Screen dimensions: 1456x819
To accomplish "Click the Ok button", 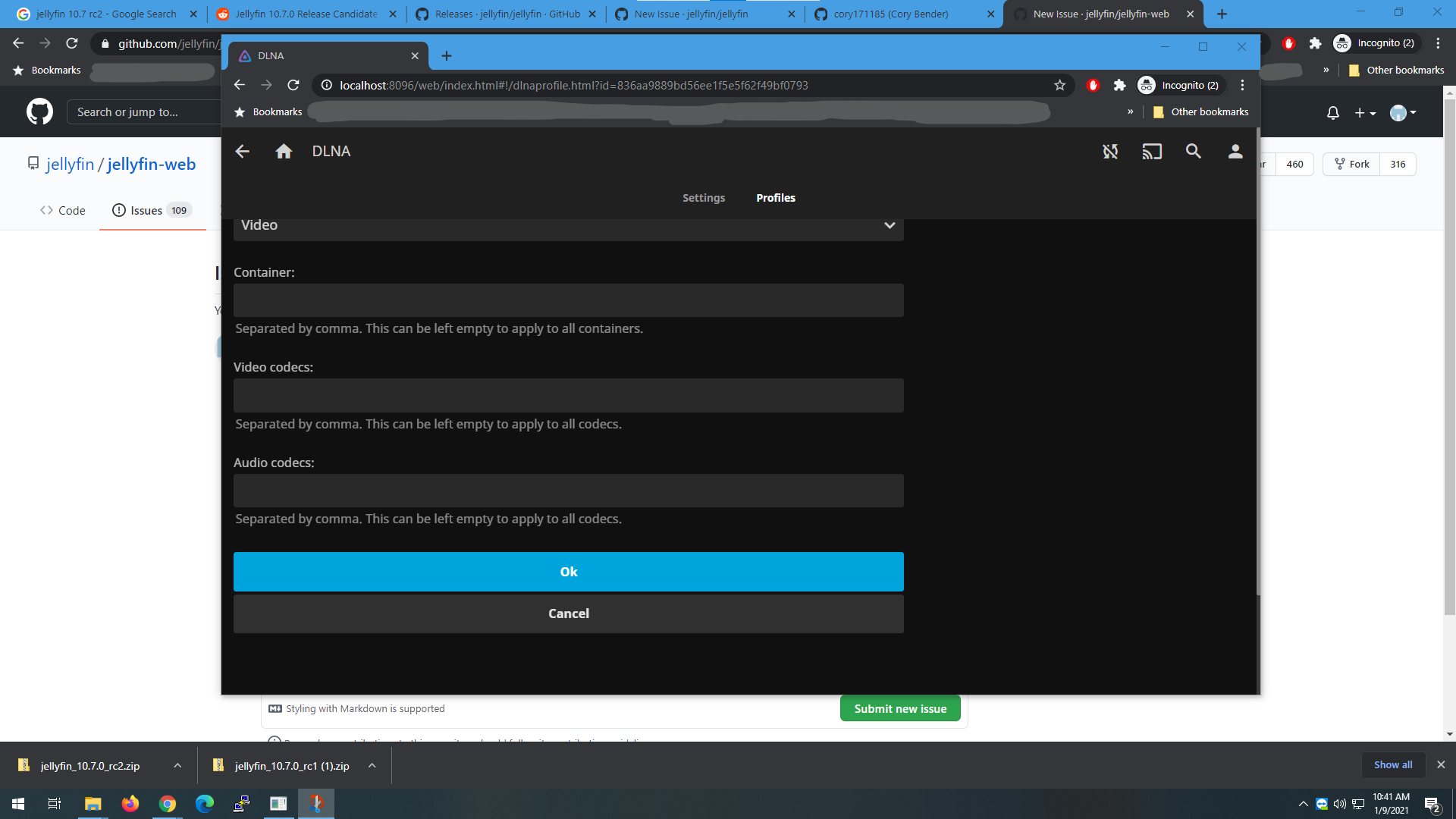I will pyautogui.click(x=569, y=572).
